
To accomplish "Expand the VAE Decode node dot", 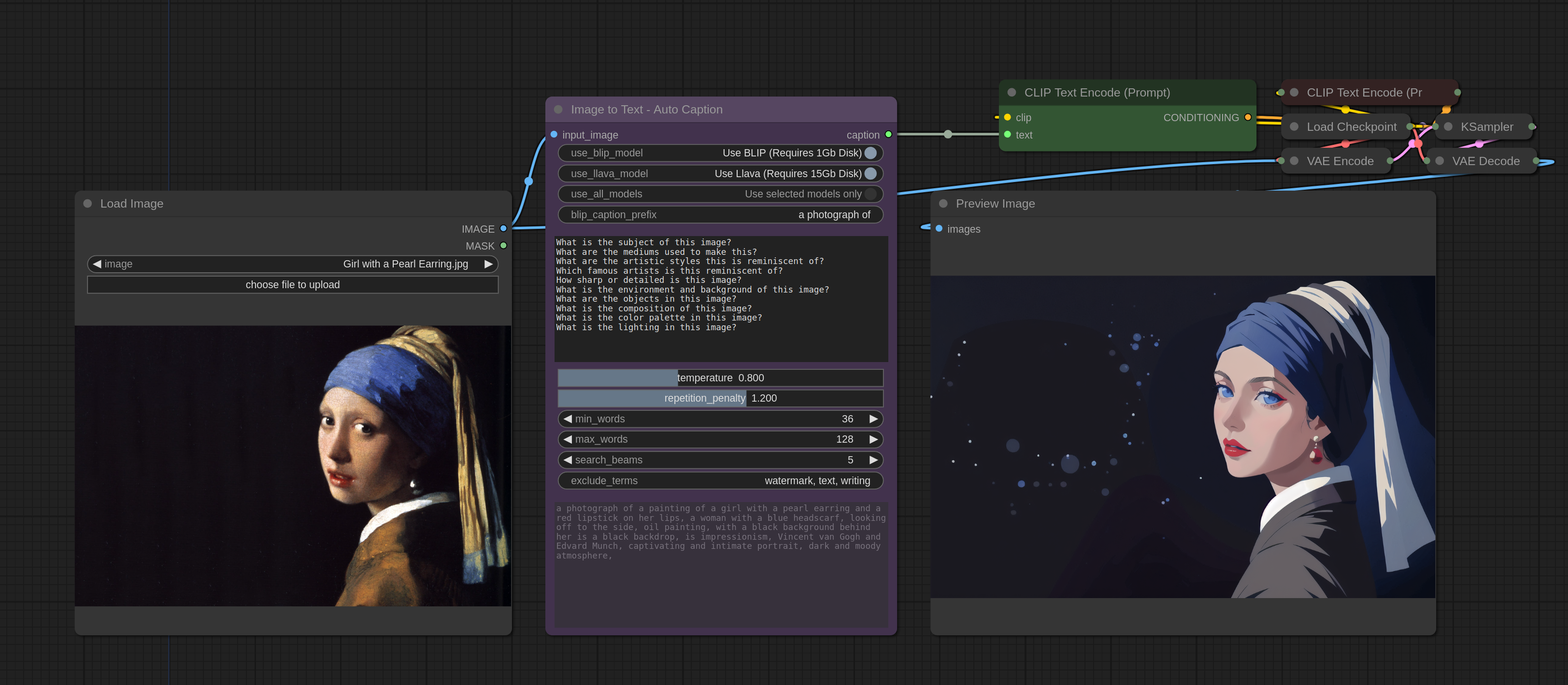I will pyautogui.click(x=1440, y=161).
